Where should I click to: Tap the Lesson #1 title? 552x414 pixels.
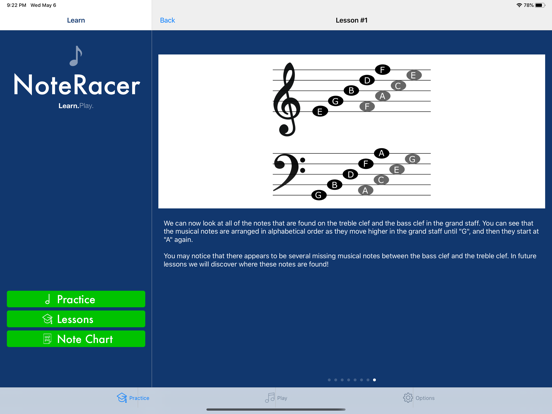click(351, 20)
